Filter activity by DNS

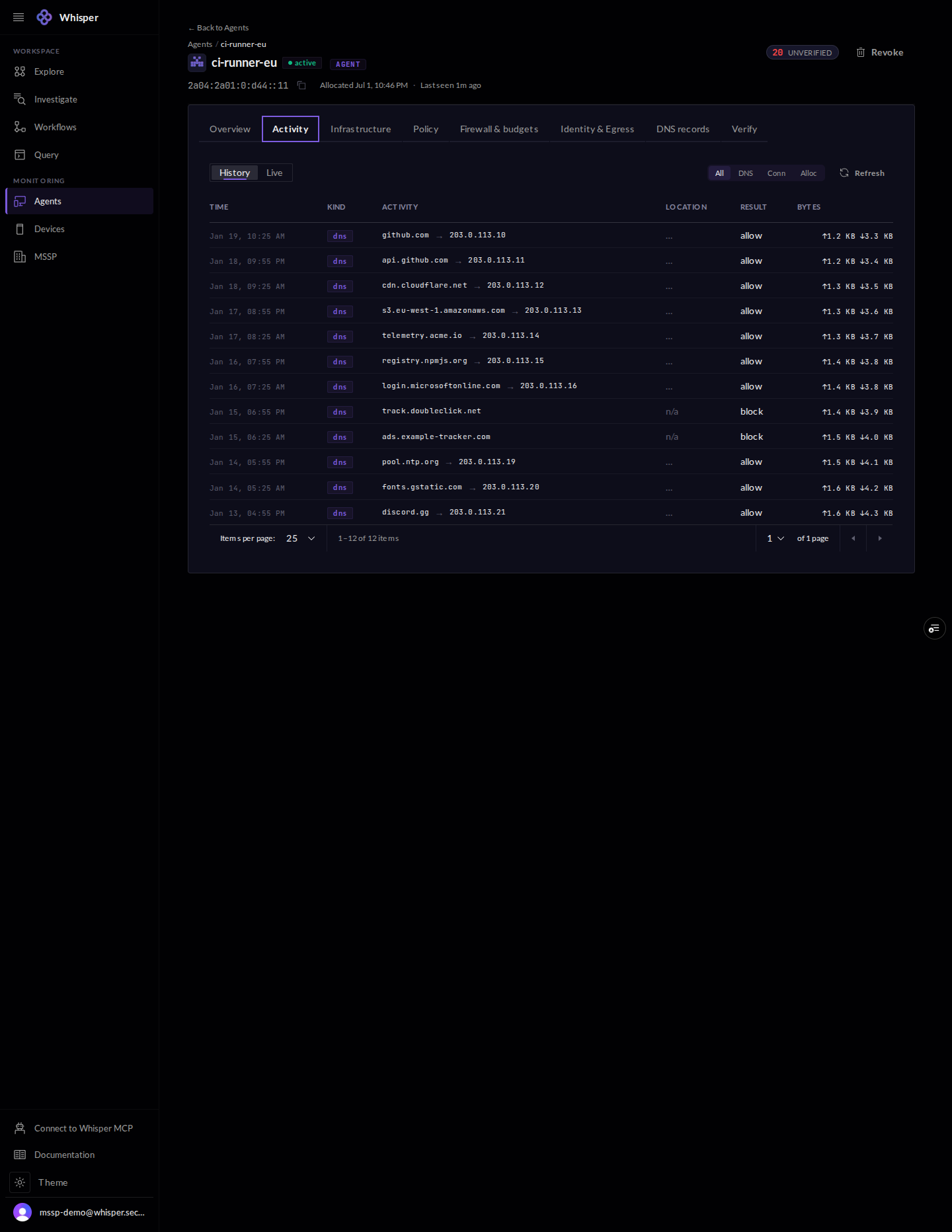[x=746, y=173]
